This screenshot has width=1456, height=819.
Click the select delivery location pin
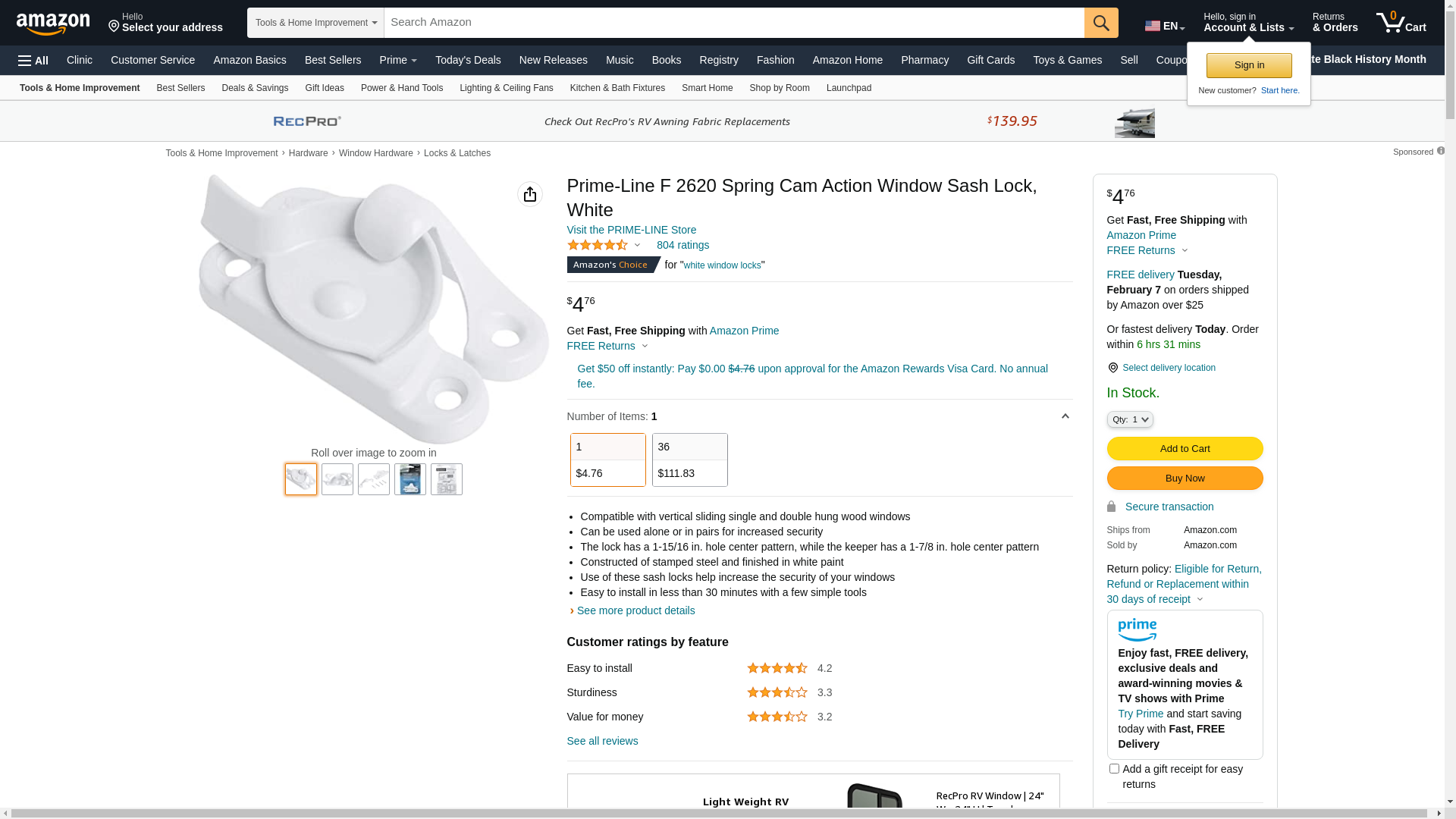click(1112, 368)
